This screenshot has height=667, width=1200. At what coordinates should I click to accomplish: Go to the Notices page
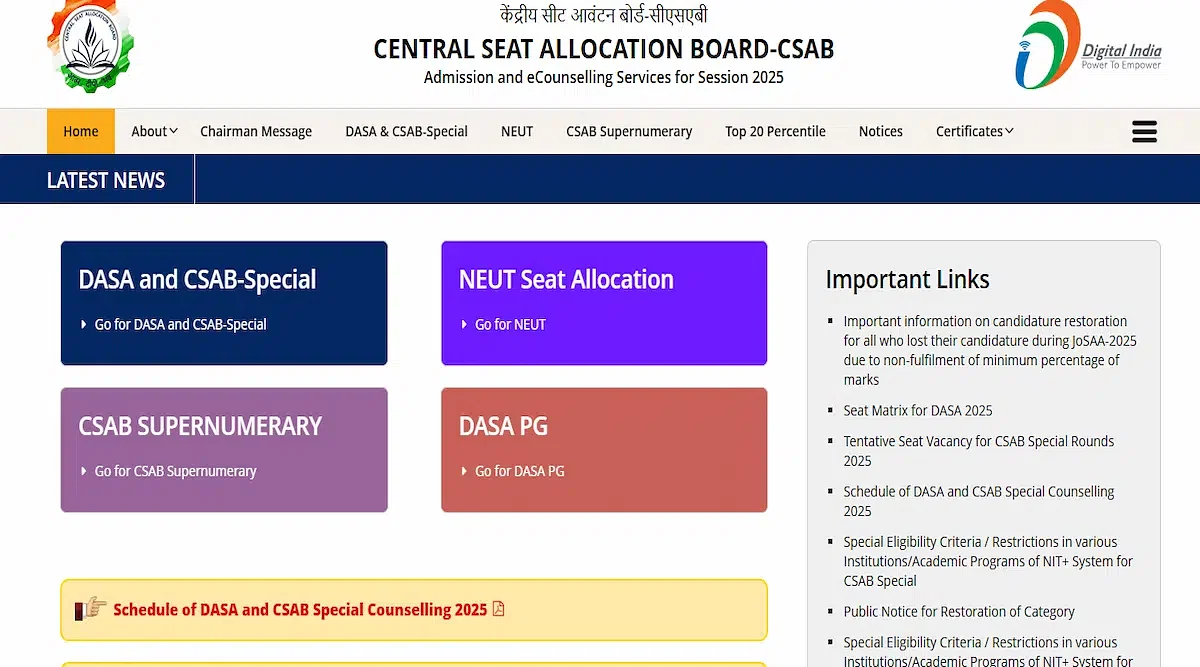click(x=880, y=131)
